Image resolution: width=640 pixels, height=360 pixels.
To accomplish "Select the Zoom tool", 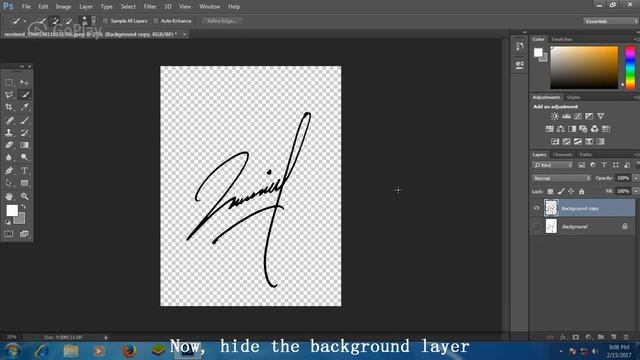I will tap(24, 196).
